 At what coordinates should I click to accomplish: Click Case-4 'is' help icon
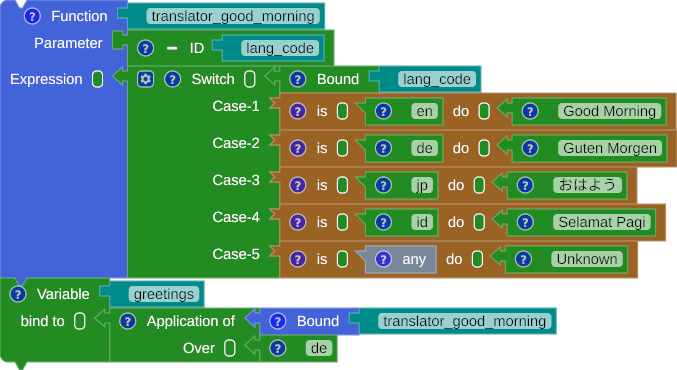[297, 222]
